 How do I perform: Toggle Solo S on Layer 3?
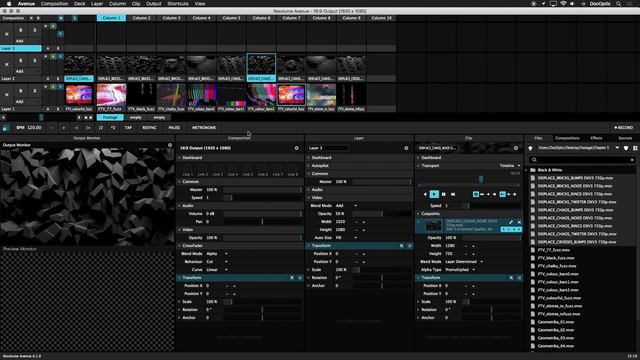click(x=35, y=30)
